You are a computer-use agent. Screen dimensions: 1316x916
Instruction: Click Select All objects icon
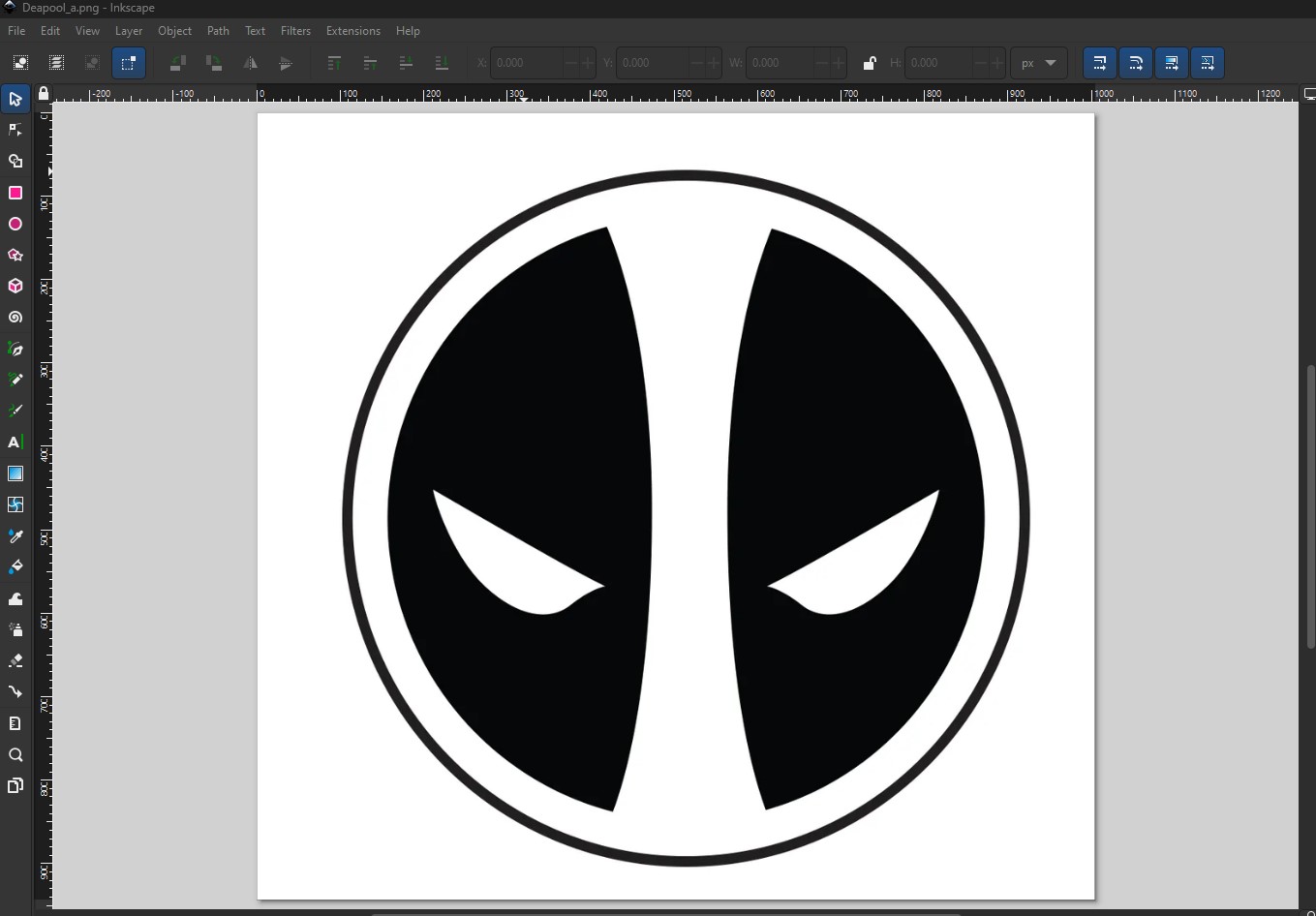20,63
